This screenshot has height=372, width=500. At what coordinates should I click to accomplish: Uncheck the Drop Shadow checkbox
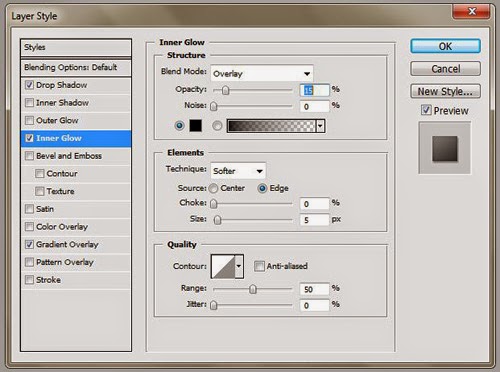tap(29, 85)
